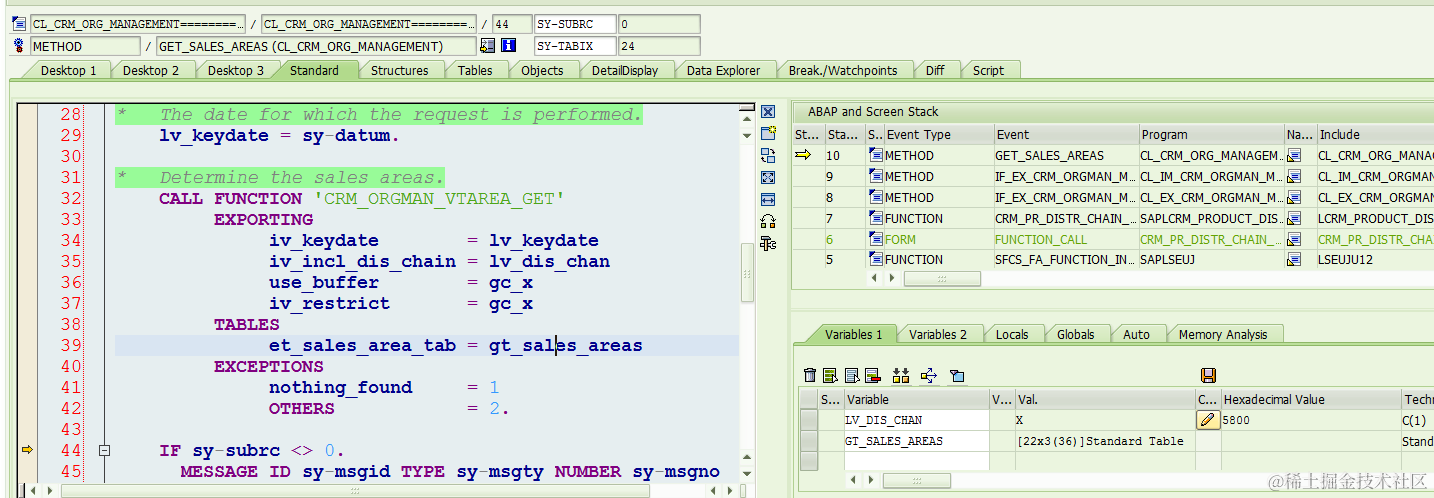Click the empty variable name cell in third row
Screen dimensions: 1434x498
tap(916, 461)
